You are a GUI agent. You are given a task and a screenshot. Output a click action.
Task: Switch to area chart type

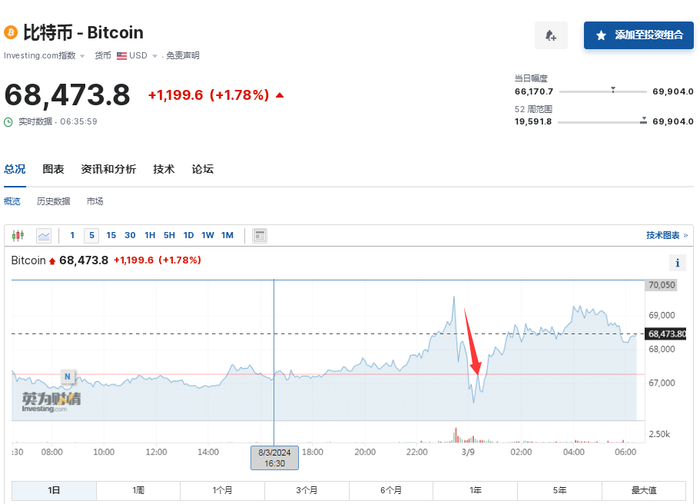[x=44, y=235]
